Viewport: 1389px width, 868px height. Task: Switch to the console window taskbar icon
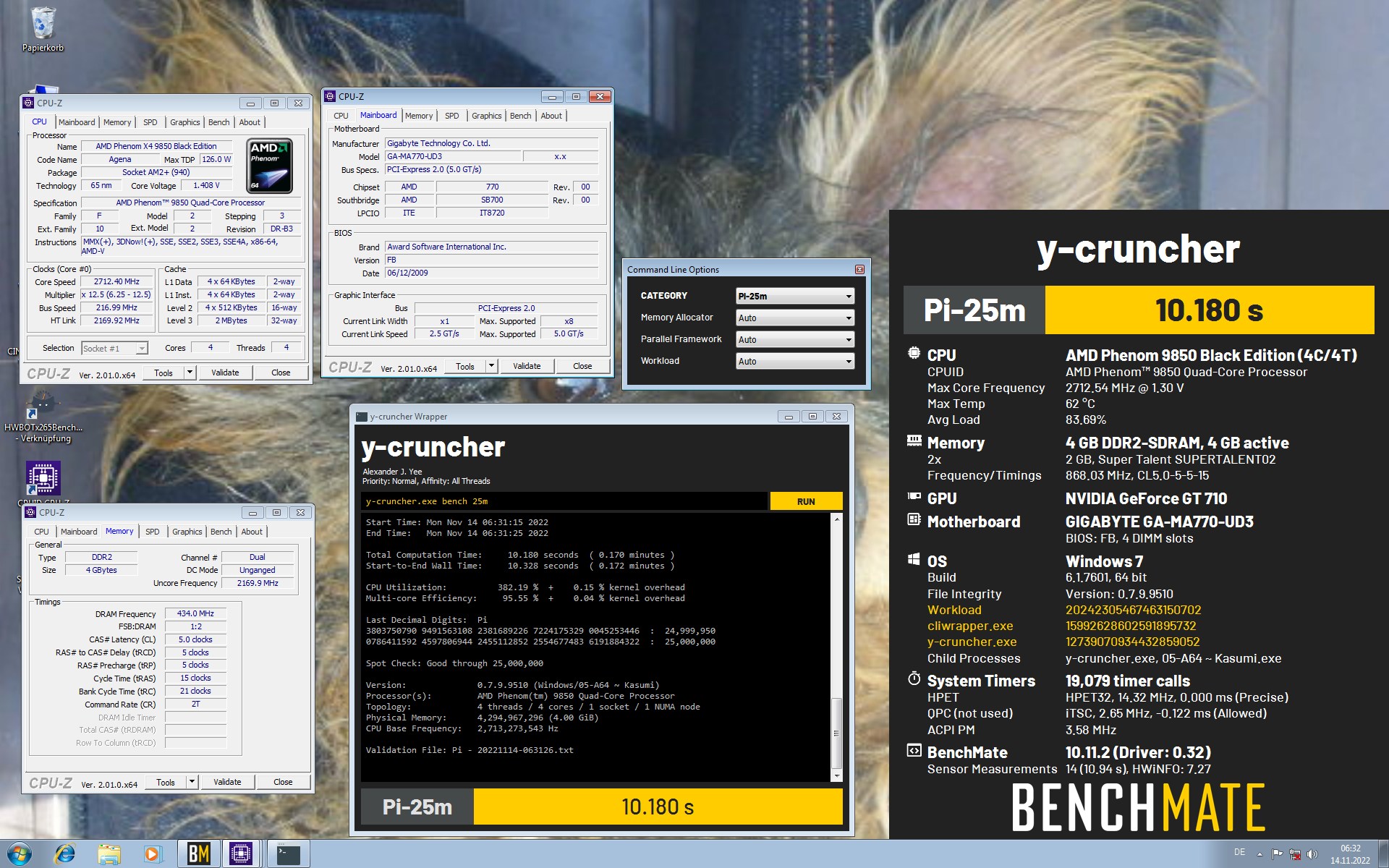point(289,854)
